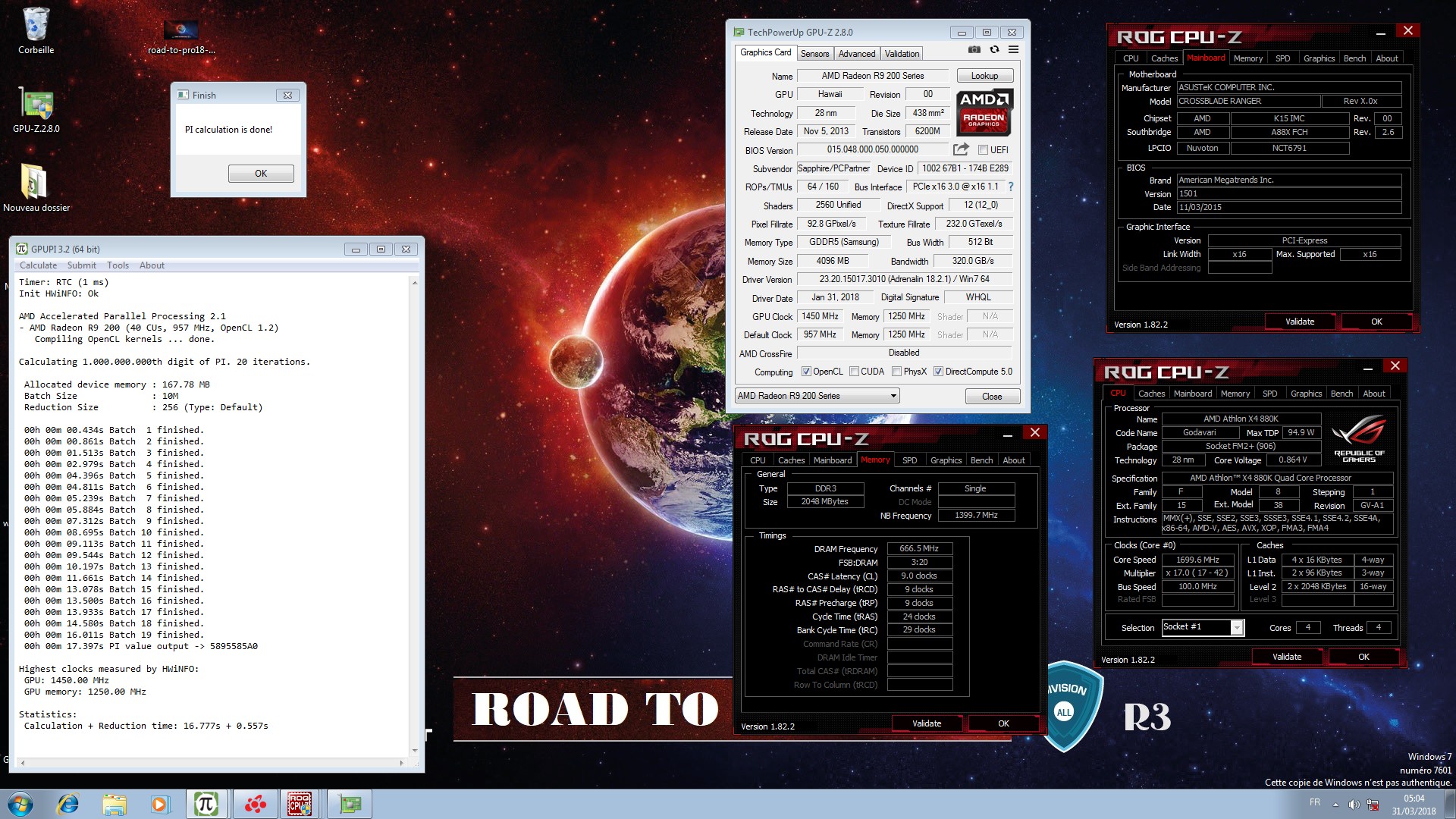This screenshot has height=819, width=1456.
Task: Click the GPUPI window title pi icon
Action: coord(22,249)
